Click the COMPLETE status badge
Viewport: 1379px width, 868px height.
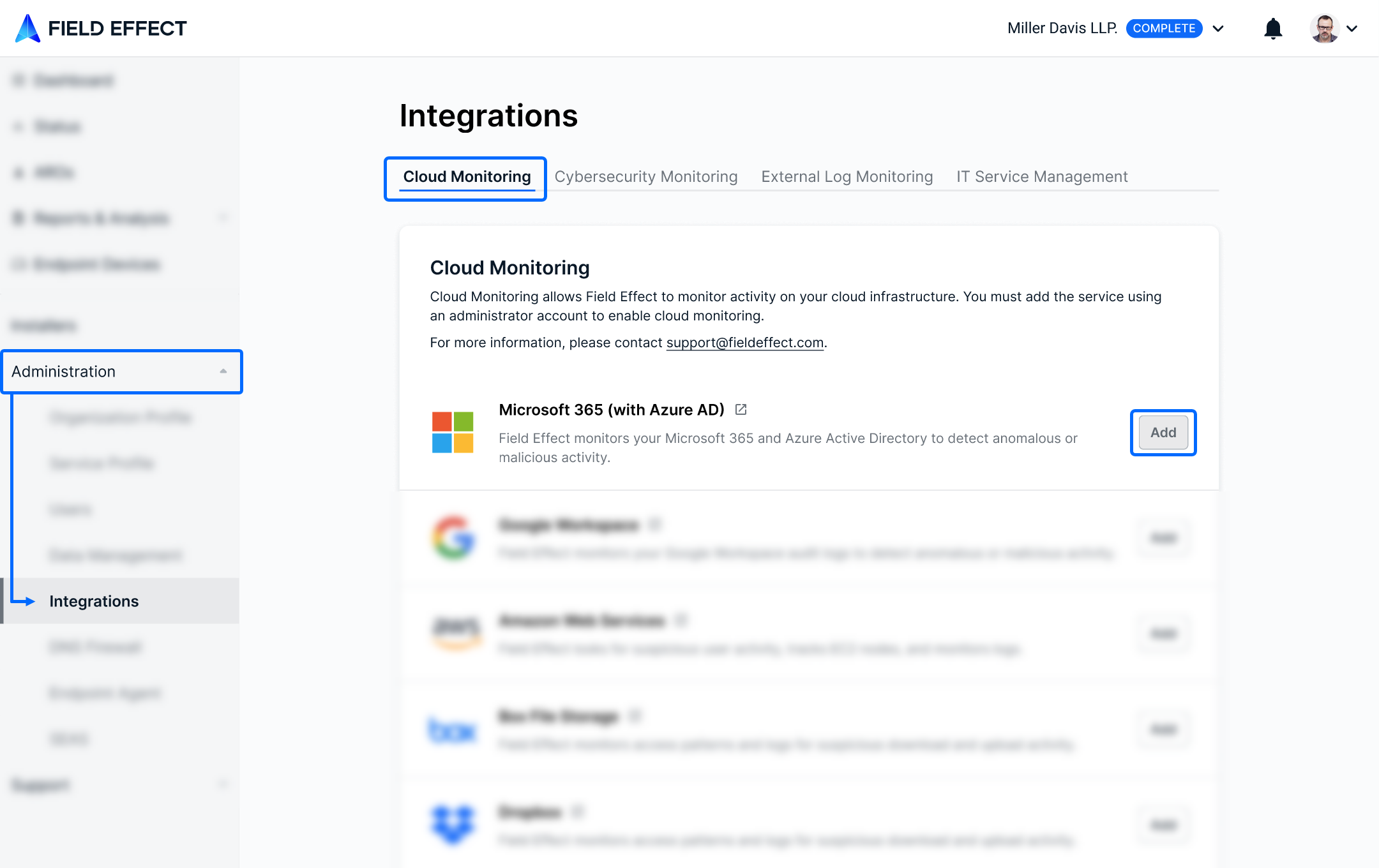coord(1163,28)
